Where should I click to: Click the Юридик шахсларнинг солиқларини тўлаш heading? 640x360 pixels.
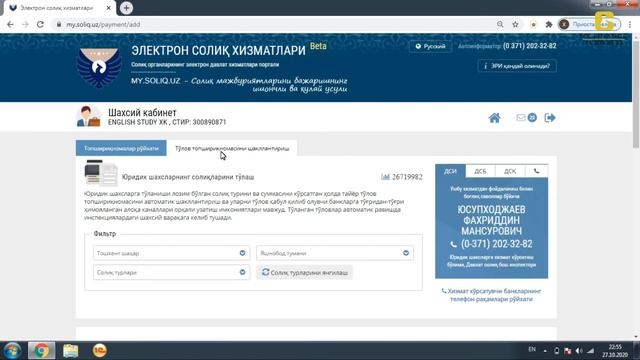point(188,177)
